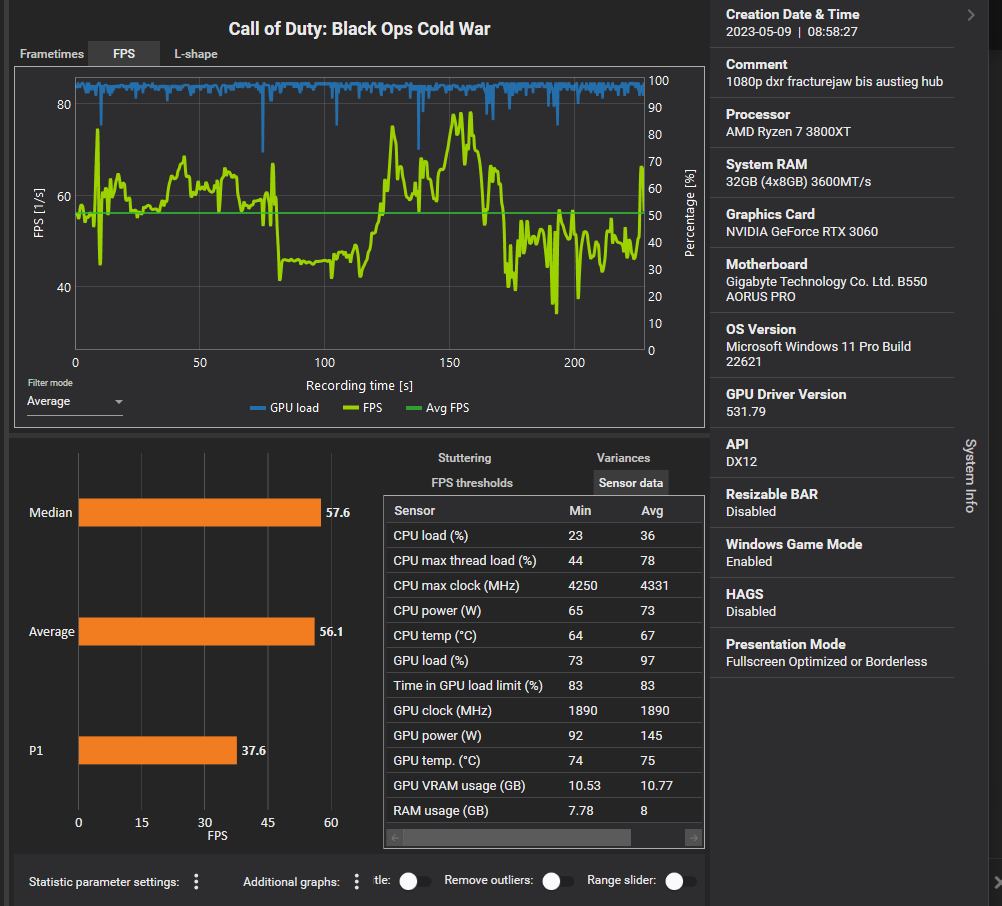This screenshot has width=1002, height=906.
Task: Toggle GPU load series in legend
Action: (x=284, y=408)
